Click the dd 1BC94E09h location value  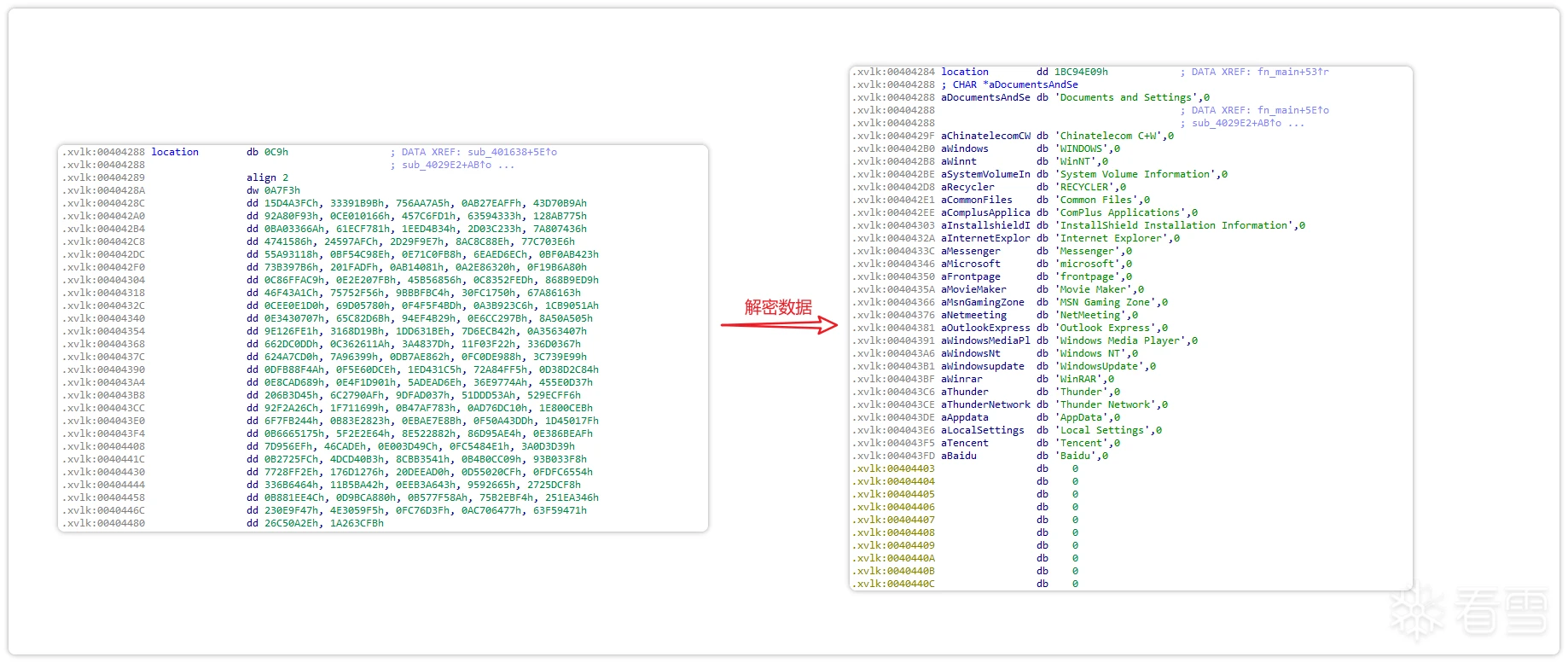(x=1081, y=72)
